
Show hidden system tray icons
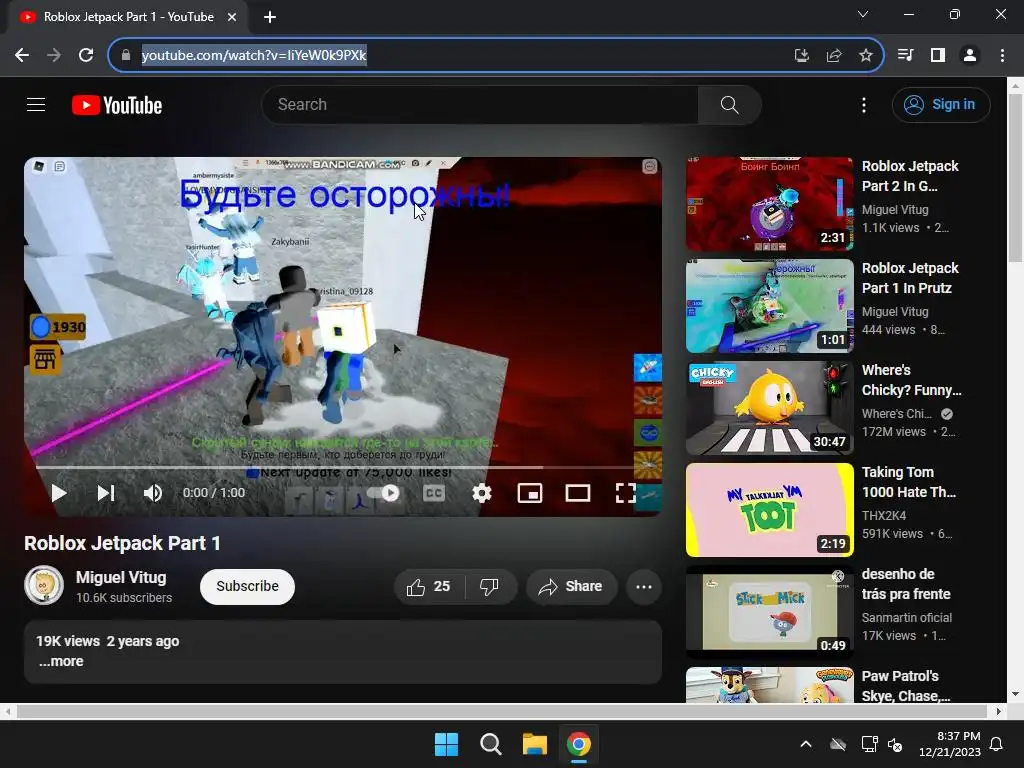(x=806, y=744)
